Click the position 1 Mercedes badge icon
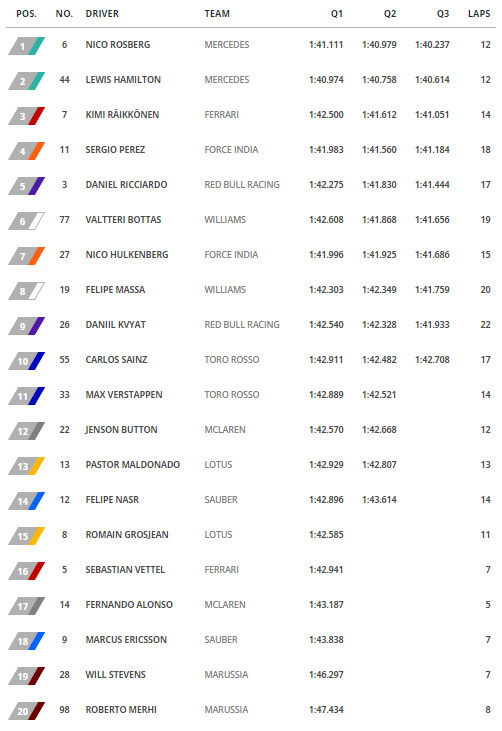502x731 pixels. (27, 46)
